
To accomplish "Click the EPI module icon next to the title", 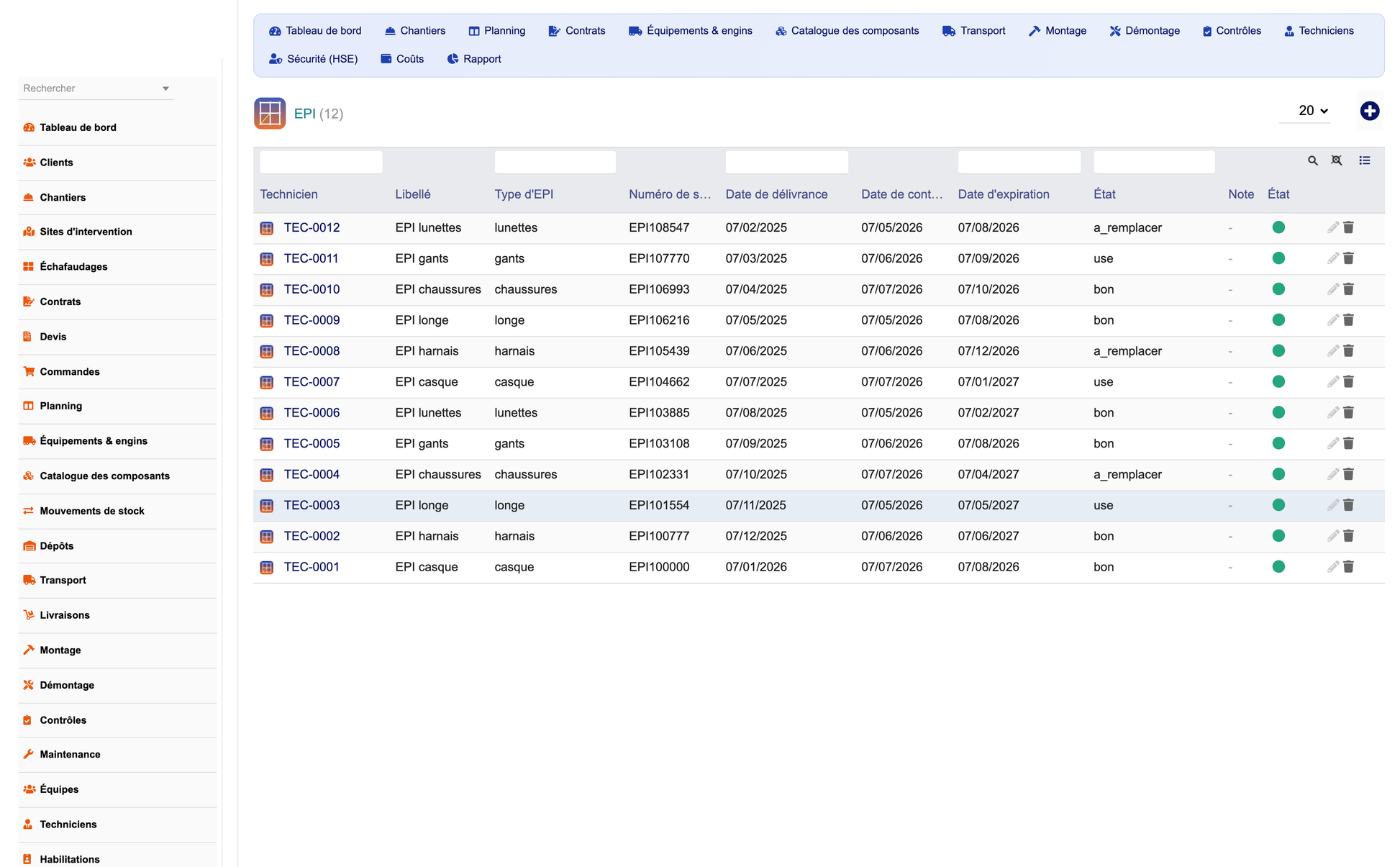I will click(x=270, y=114).
